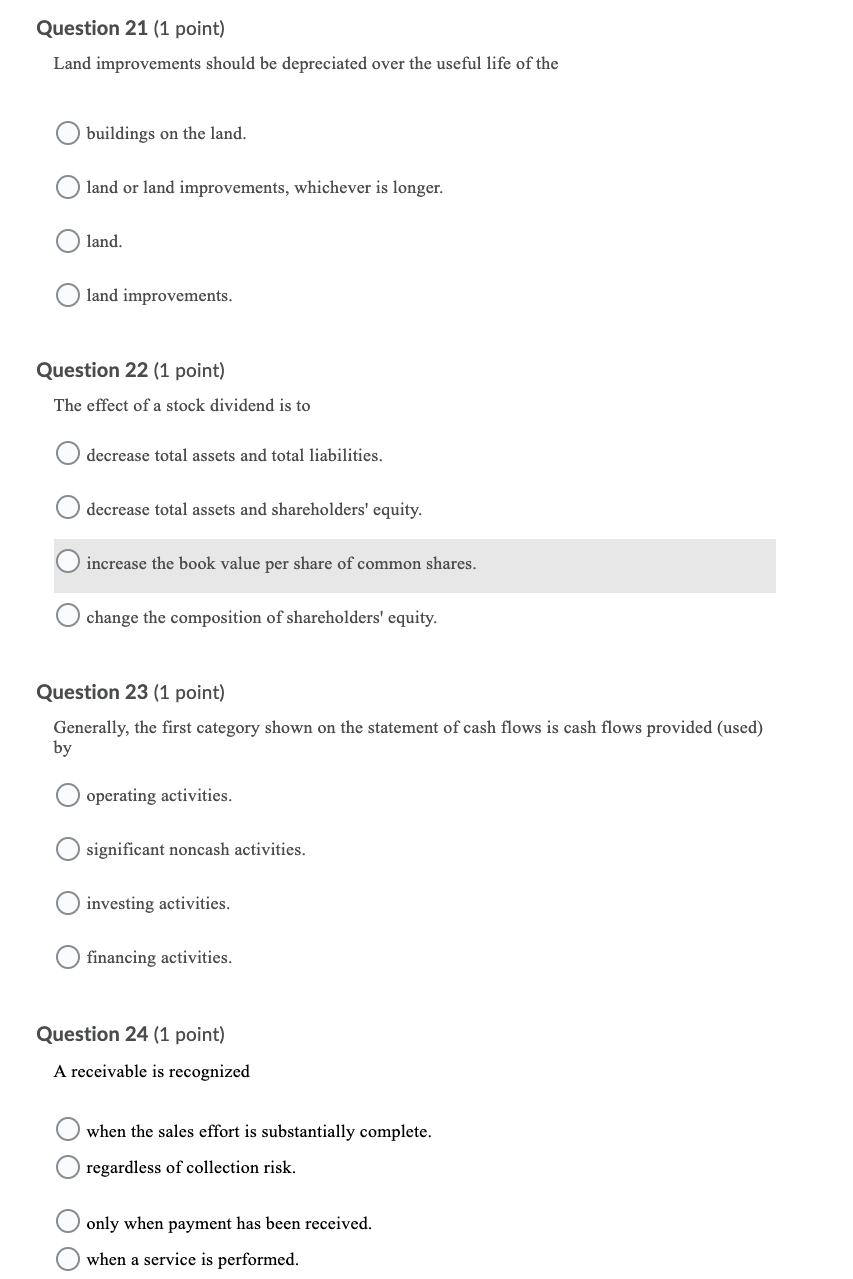Select 'operating activities.' for Question 23

pos(67,794)
